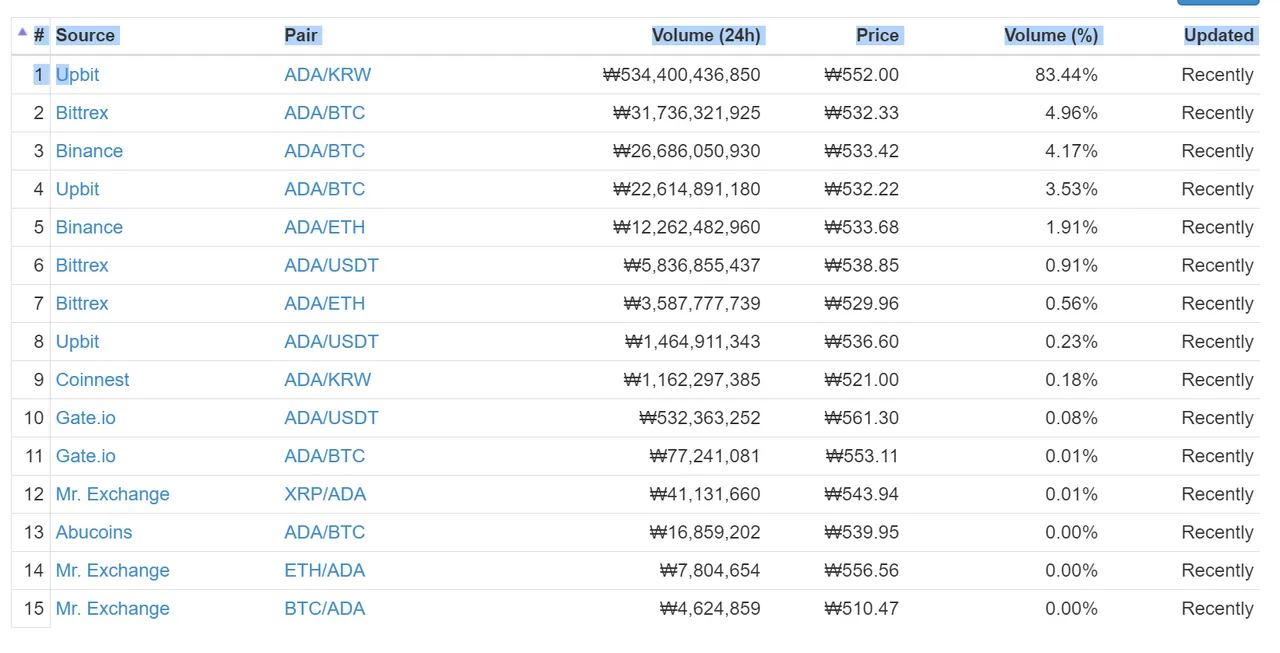Select price ₩561.30 cell
The height and width of the screenshot is (653, 1280).
(x=861, y=418)
